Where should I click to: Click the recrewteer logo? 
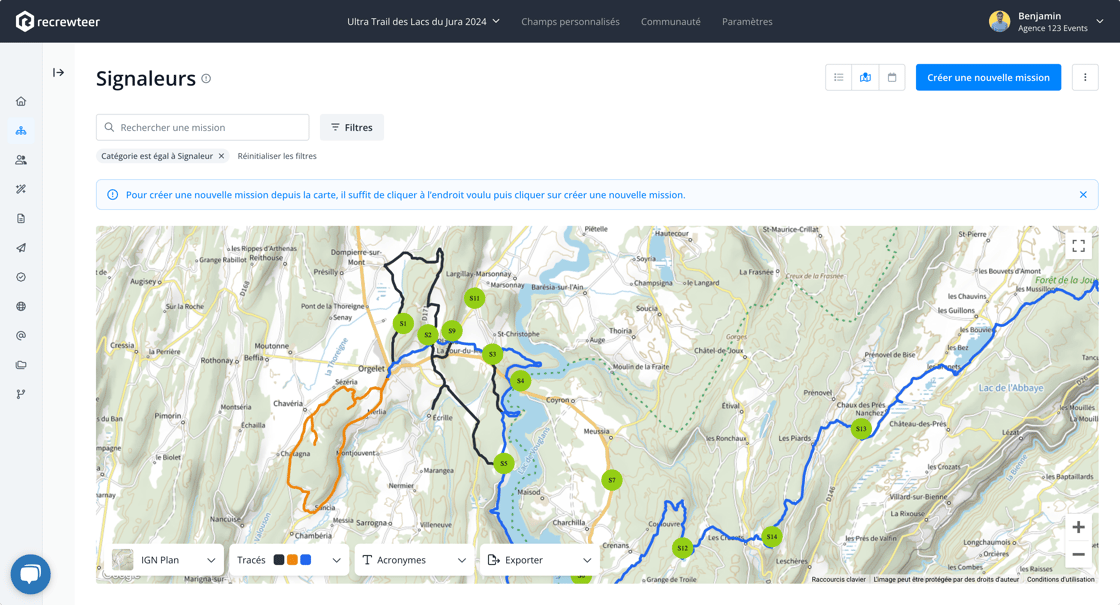tap(58, 21)
